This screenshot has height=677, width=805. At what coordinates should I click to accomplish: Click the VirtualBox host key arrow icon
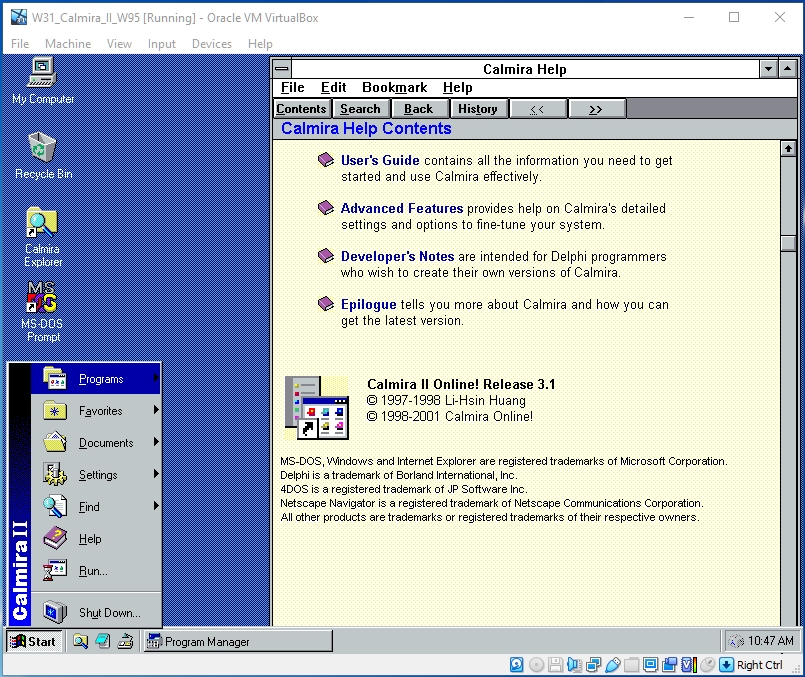(x=726, y=665)
